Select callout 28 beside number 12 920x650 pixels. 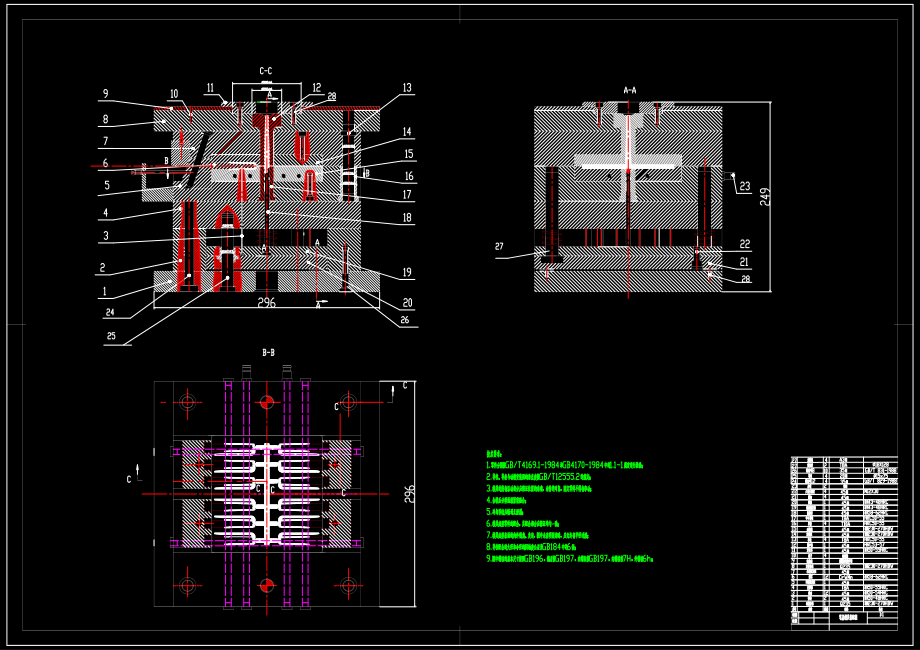tap(332, 97)
